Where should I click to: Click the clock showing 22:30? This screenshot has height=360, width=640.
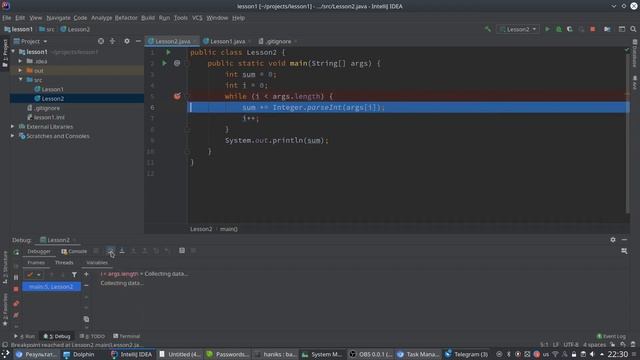coord(618,354)
